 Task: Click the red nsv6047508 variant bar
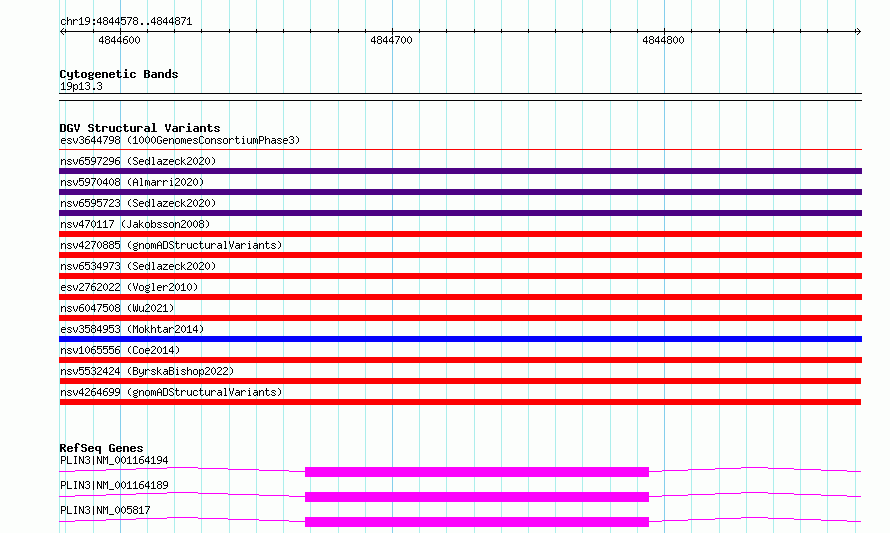[x=460, y=318]
